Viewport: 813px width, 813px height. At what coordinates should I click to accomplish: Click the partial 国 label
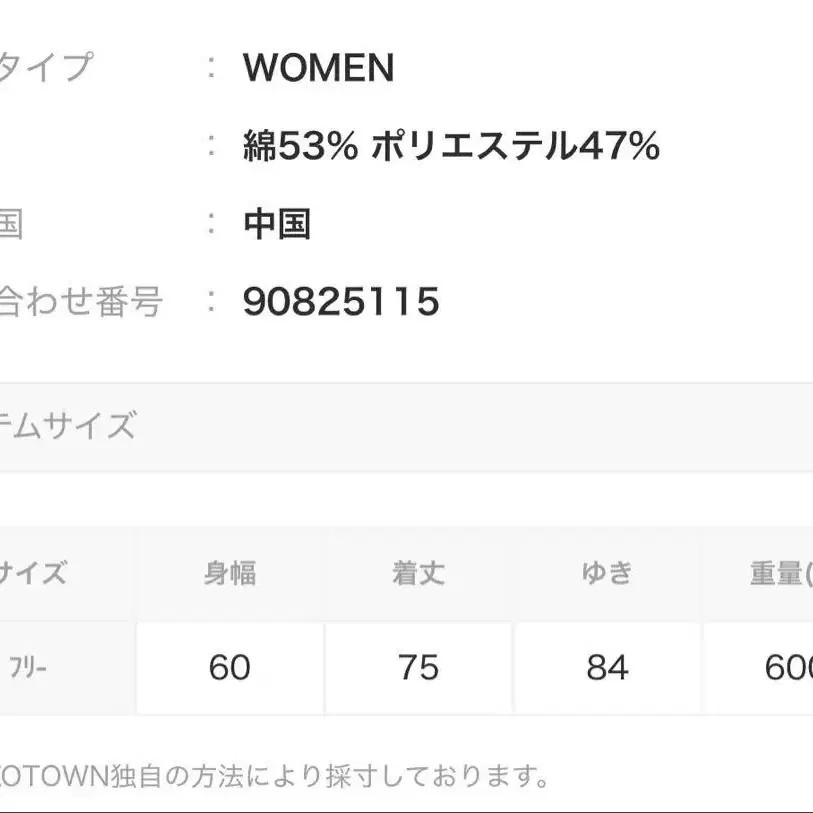(x=10, y=223)
